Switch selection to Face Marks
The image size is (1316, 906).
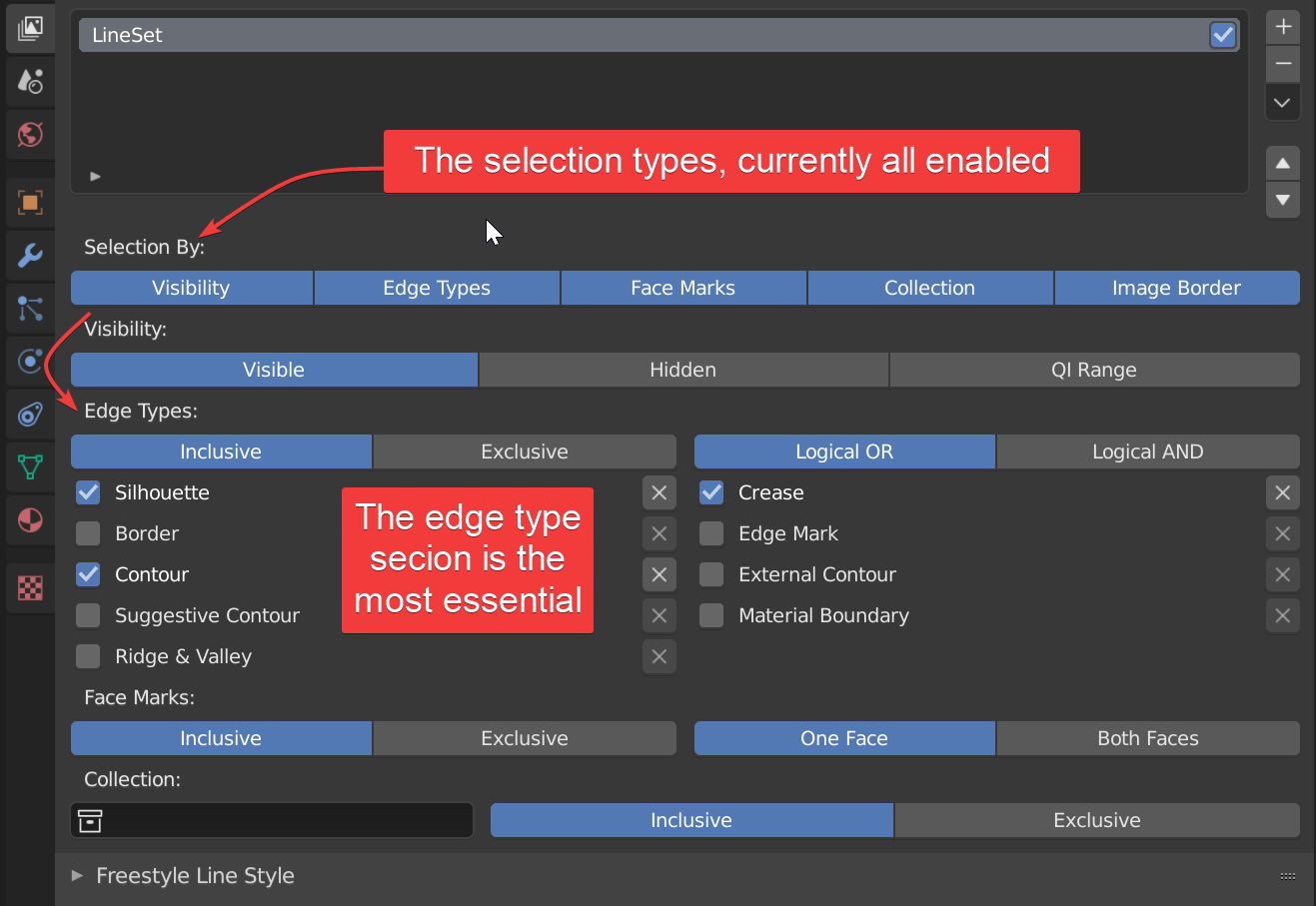coord(682,288)
